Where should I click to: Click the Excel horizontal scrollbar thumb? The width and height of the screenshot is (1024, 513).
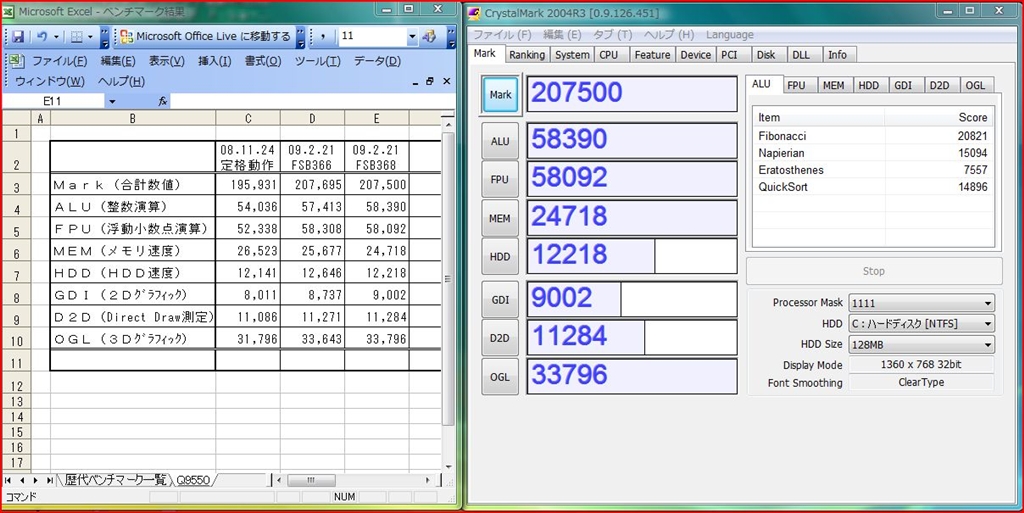pyautogui.click(x=310, y=480)
